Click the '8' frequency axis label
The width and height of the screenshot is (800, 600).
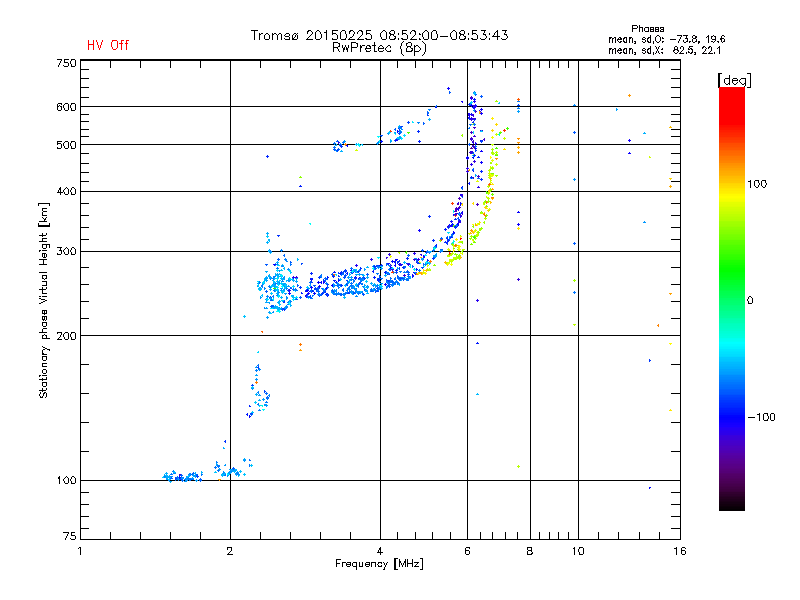(530, 551)
